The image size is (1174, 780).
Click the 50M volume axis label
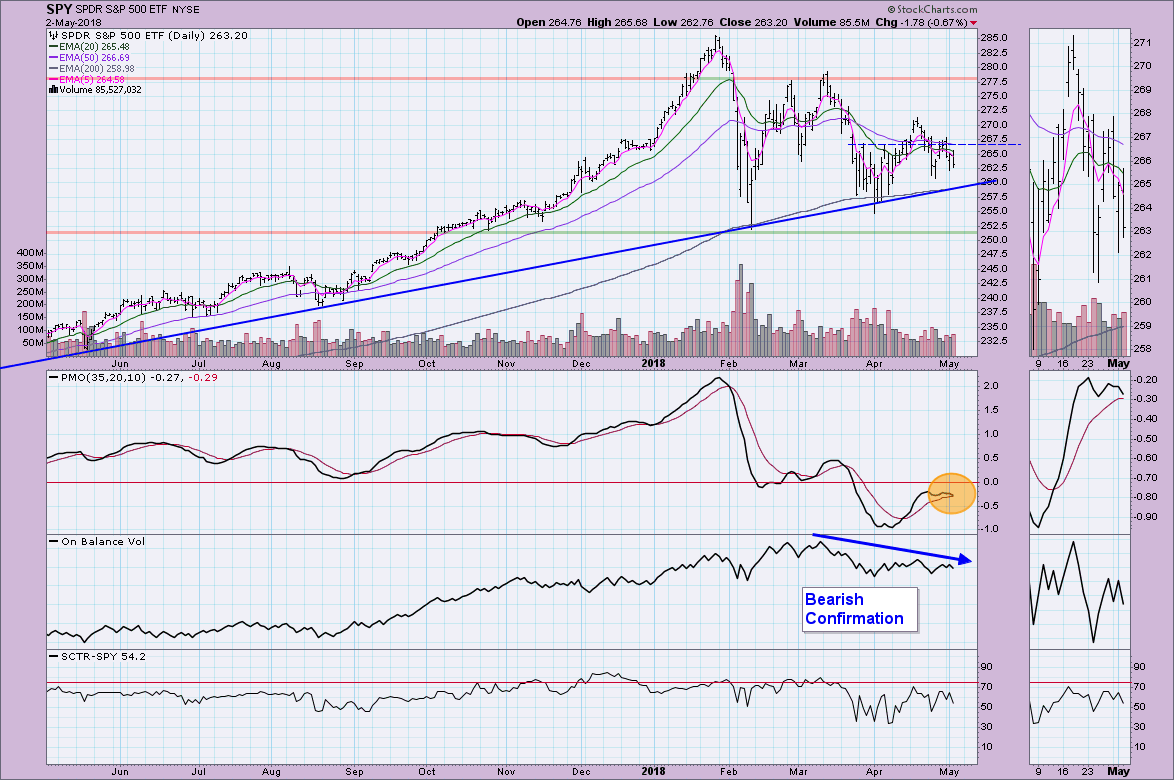pyautogui.click(x=32, y=343)
